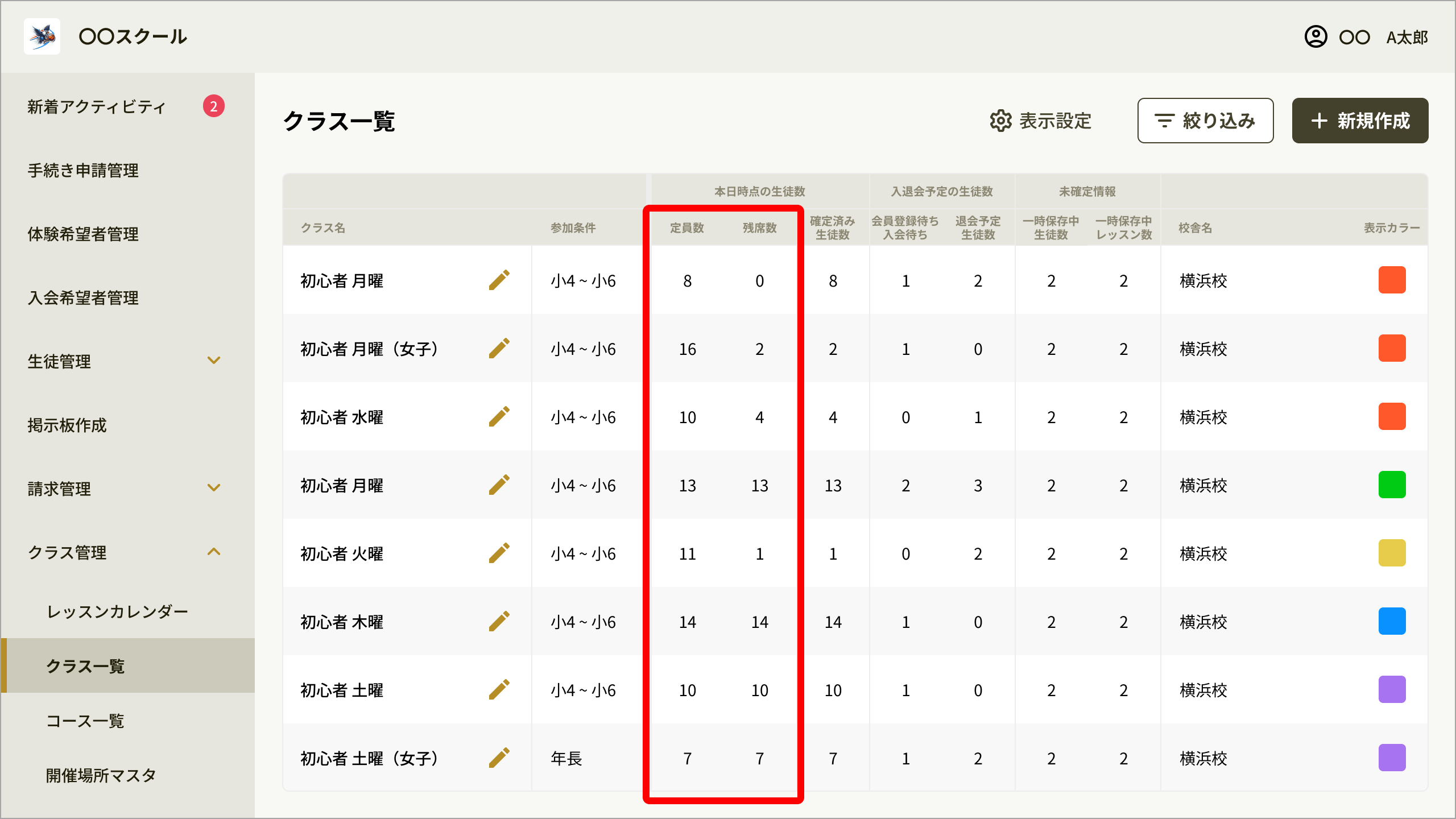Click A太郎 user name
The height and width of the screenshot is (819, 1456).
(x=1407, y=38)
